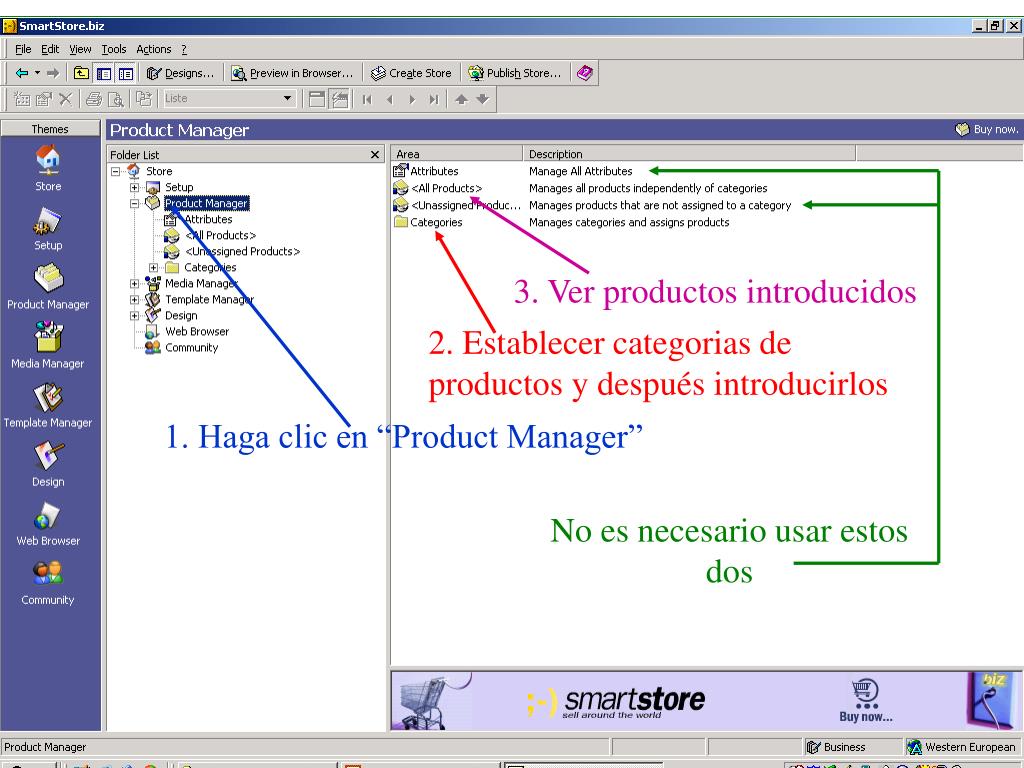The width and height of the screenshot is (1024, 768).
Task: Expand the Design tree node
Action: pos(135,315)
